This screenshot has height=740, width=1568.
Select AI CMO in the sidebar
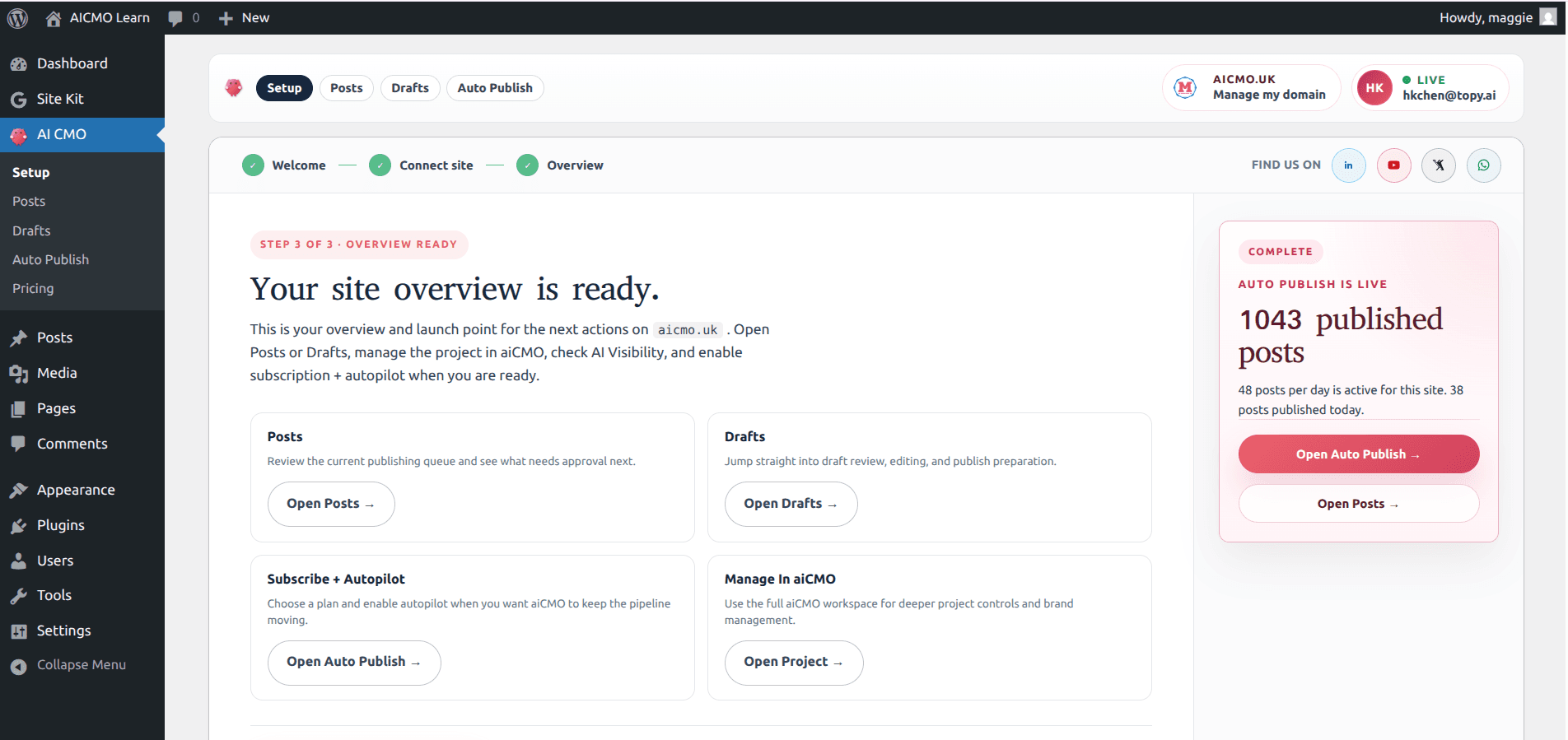[x=82, y=134]
